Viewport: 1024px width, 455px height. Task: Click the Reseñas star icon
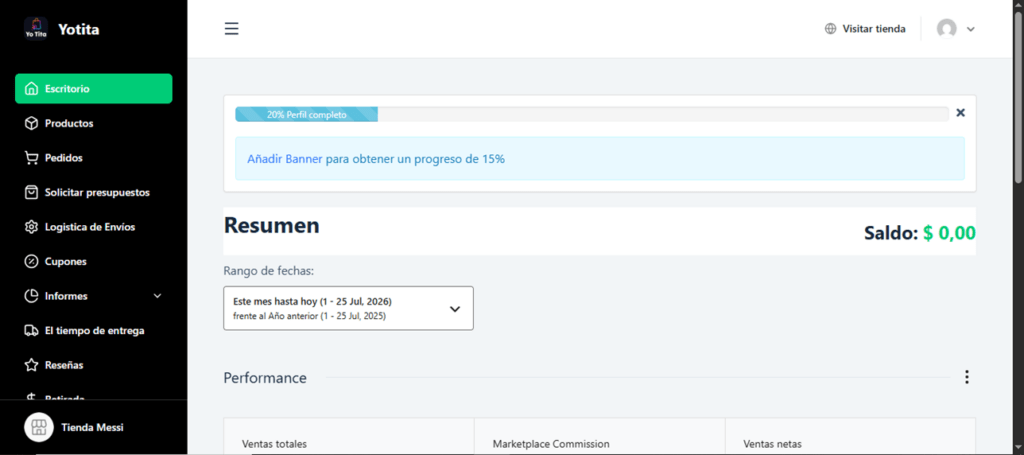point(31,365)
